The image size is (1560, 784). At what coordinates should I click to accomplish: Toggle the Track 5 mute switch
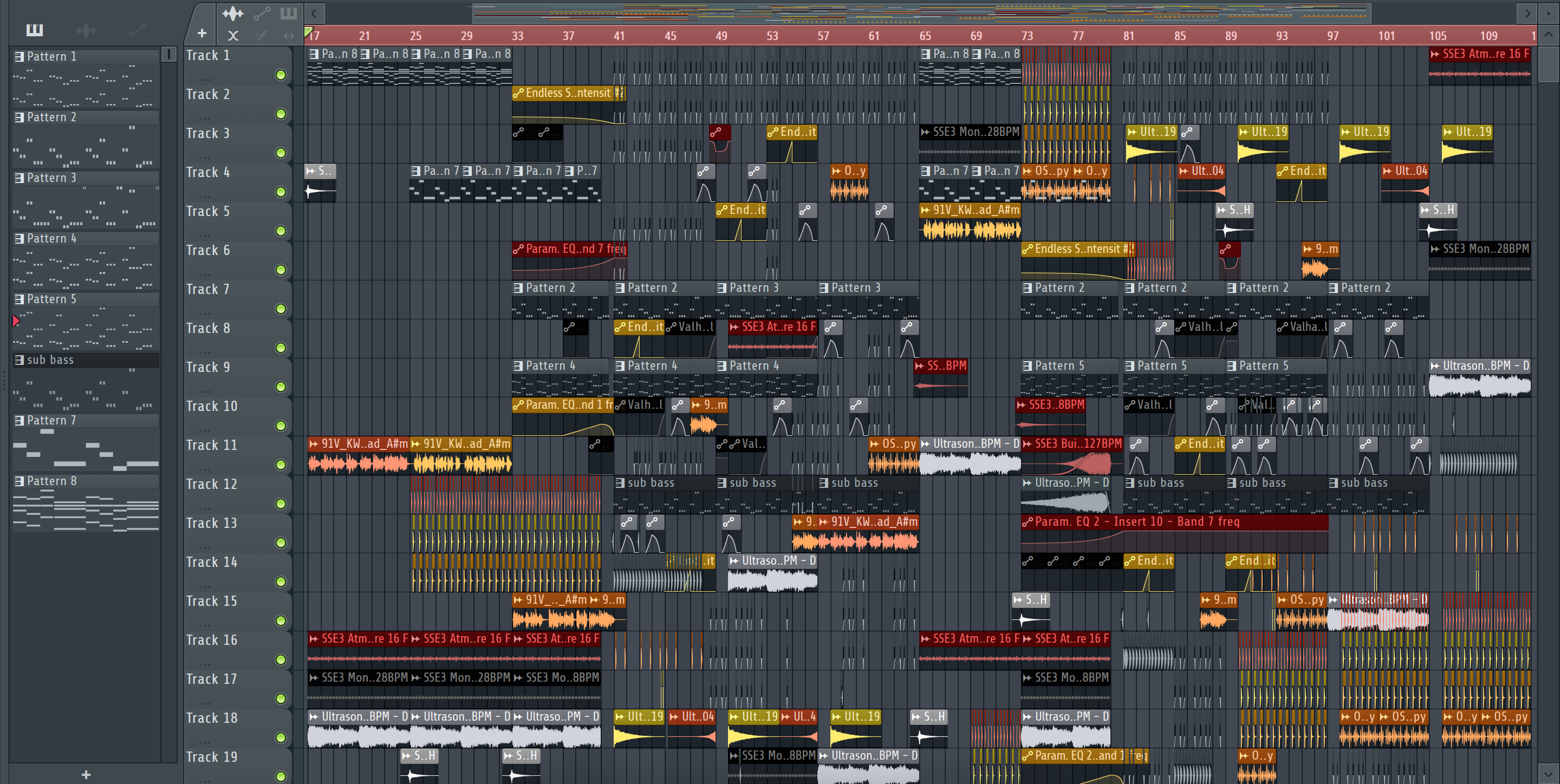[x=281, y=231]
